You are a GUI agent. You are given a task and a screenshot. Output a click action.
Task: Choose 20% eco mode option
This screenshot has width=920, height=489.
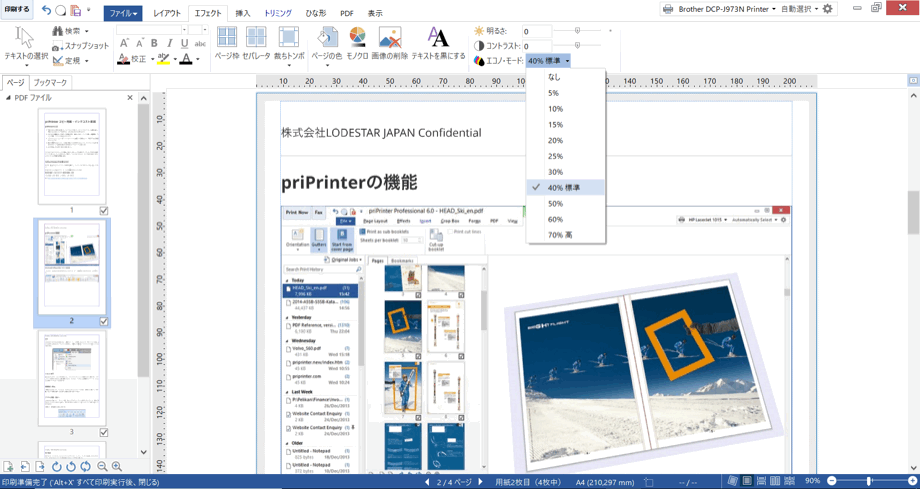[566, 140]
